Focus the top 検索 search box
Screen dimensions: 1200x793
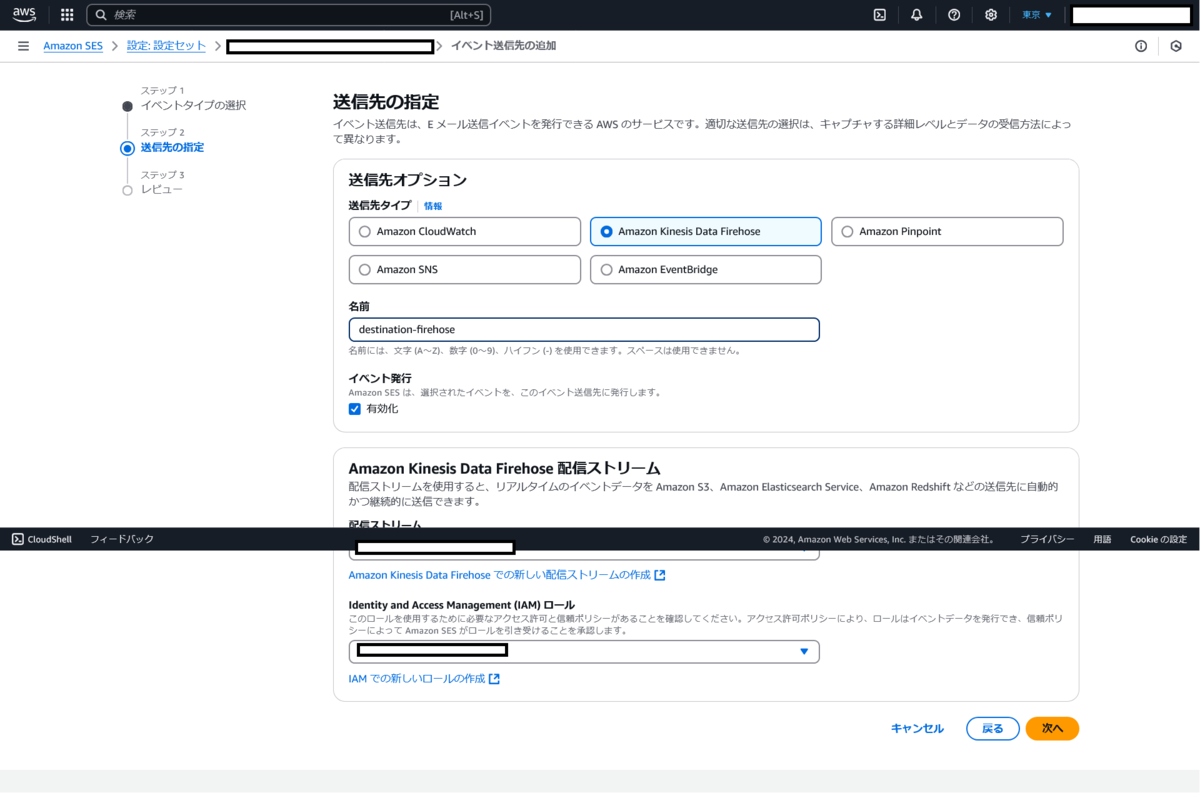point(289,15)
